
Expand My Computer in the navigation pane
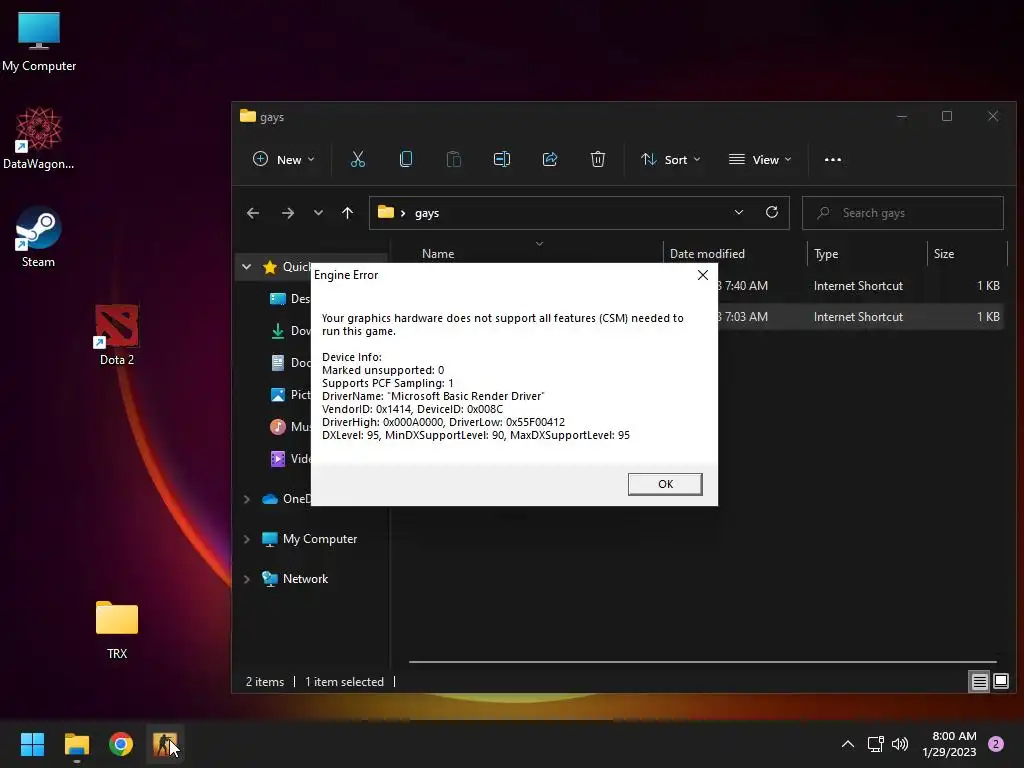[246, 539]
